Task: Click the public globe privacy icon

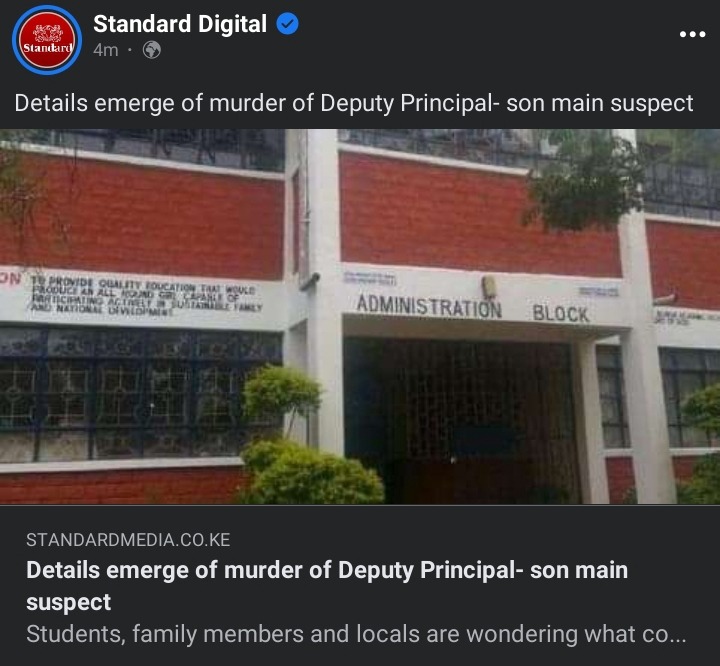Action: click(152, 50)
